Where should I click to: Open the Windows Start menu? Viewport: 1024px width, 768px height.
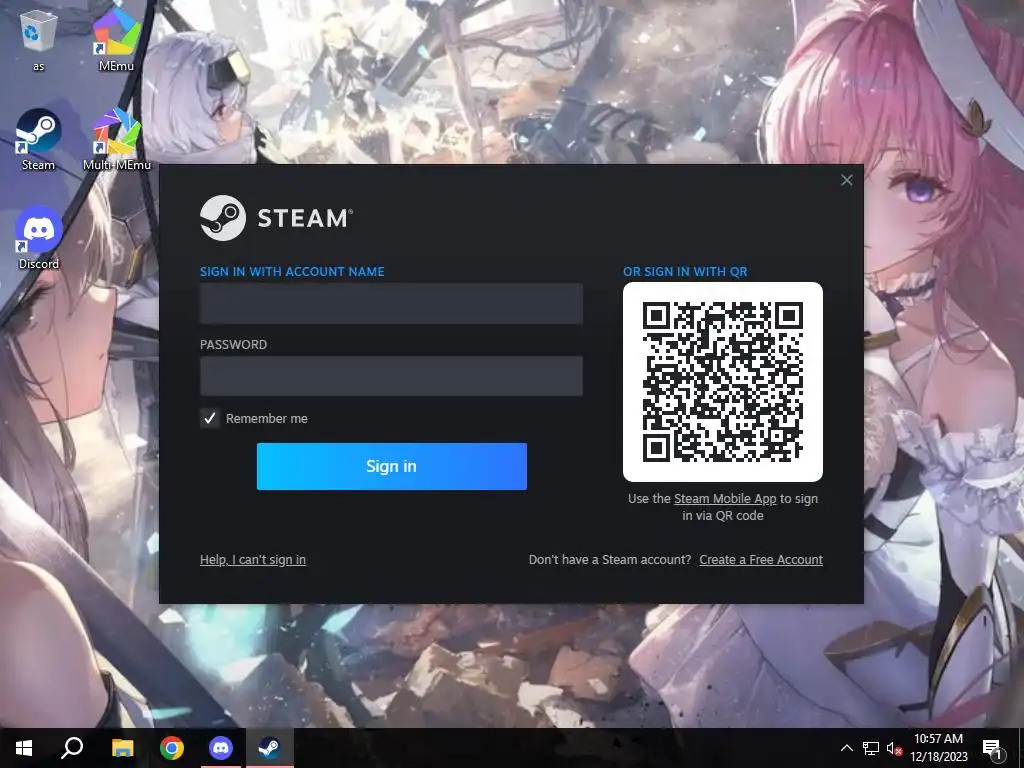(x=24, y=748)
